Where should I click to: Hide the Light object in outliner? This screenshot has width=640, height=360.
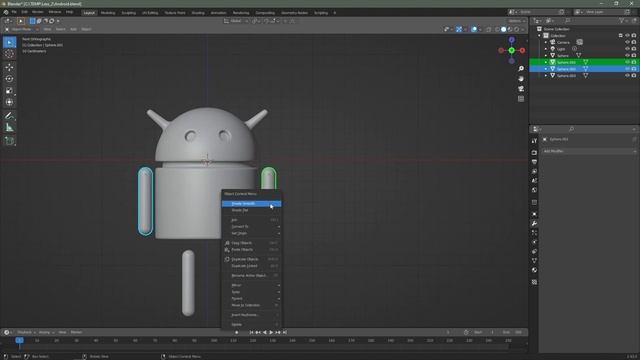(x=627, y=49)
